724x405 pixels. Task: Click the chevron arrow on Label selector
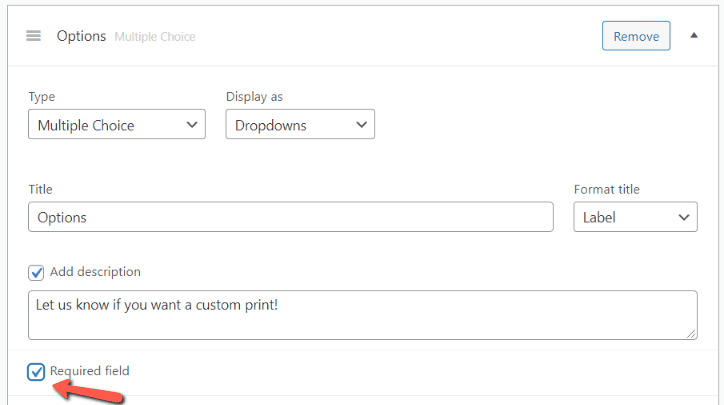point(684,217)
